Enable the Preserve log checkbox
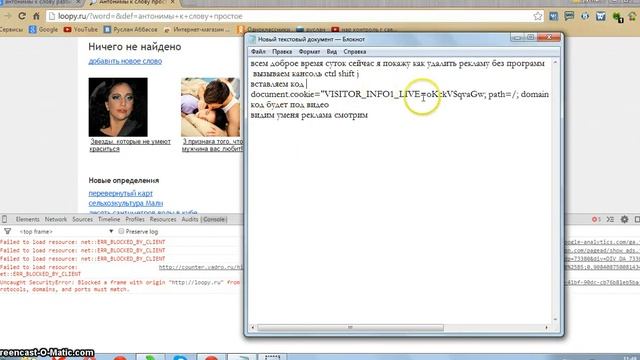The width and height of the screenshot is (640, 360). 121,231
